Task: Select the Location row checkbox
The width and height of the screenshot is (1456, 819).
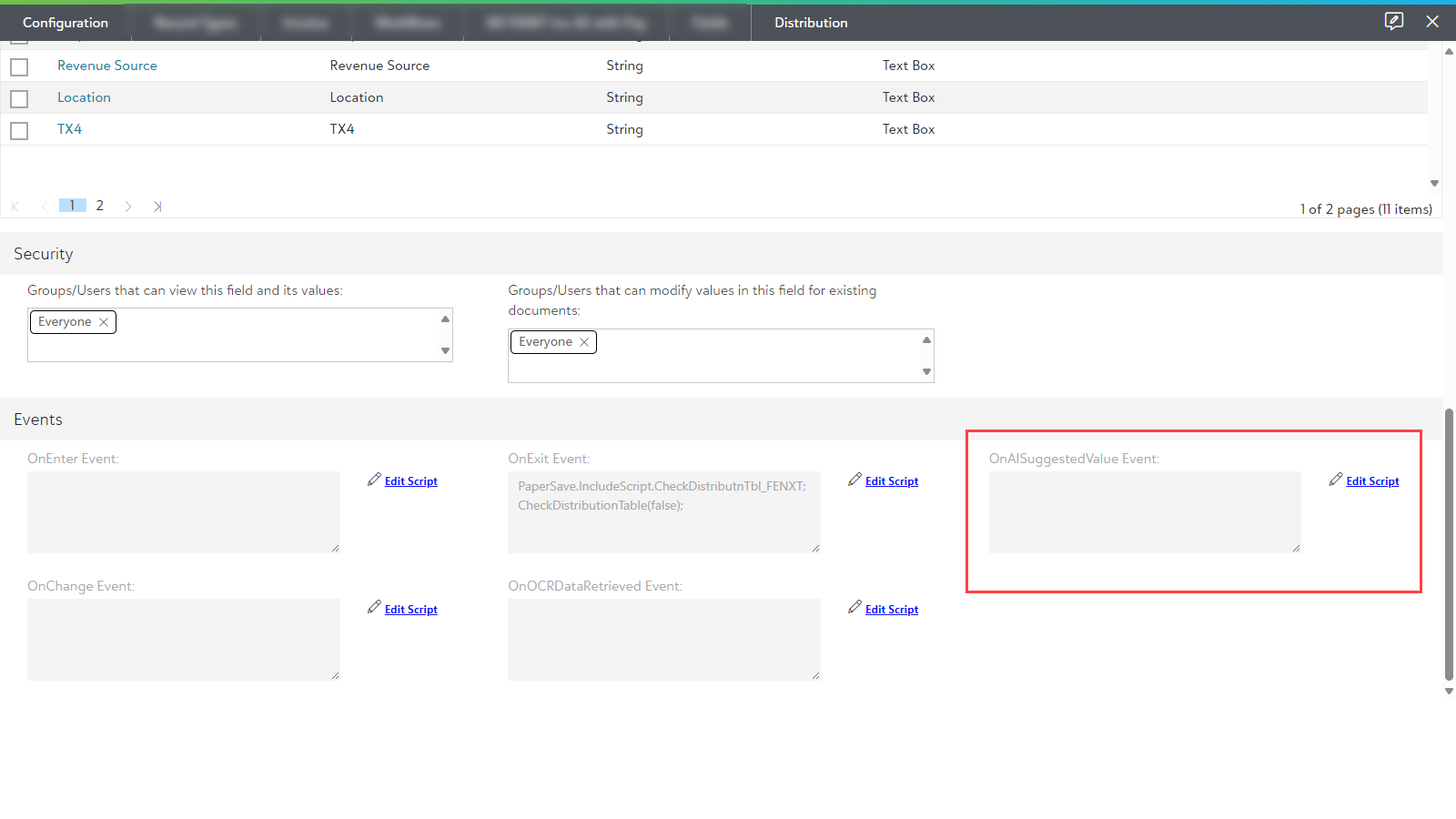Action: (19, 99)
